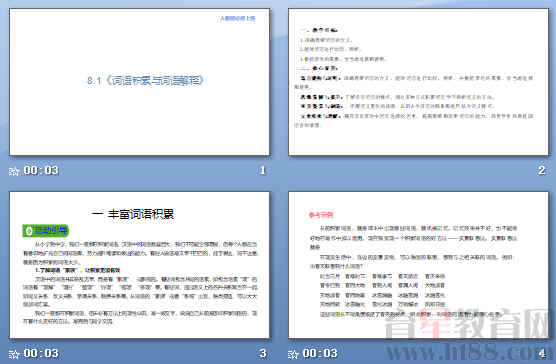
Task: Select the slide 2 thumbnail
Action: pyautogui.click(x=418, y=82)
